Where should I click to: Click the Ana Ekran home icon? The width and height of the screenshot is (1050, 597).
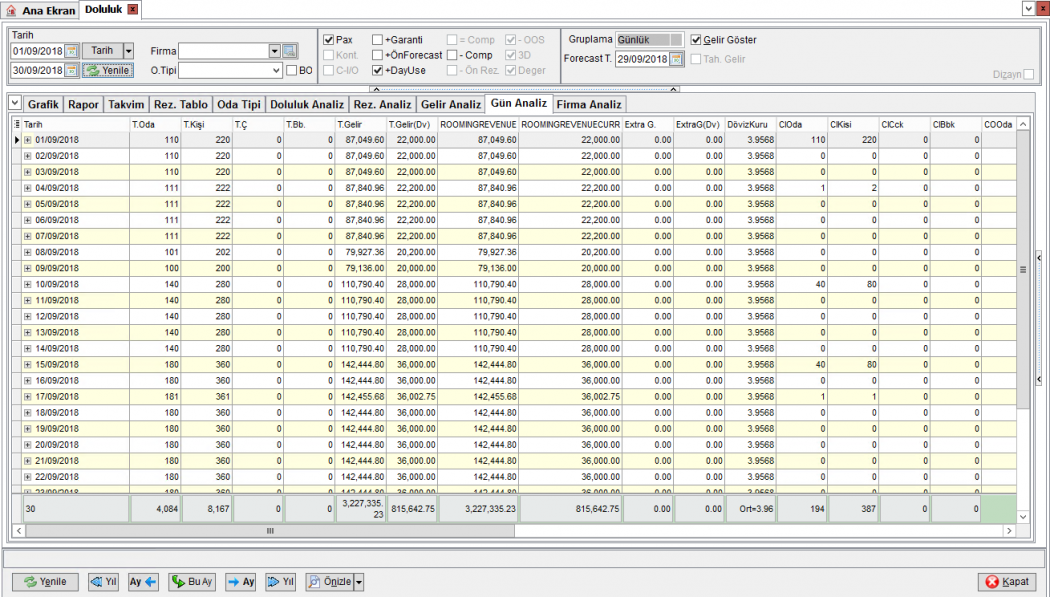(11, 10)
